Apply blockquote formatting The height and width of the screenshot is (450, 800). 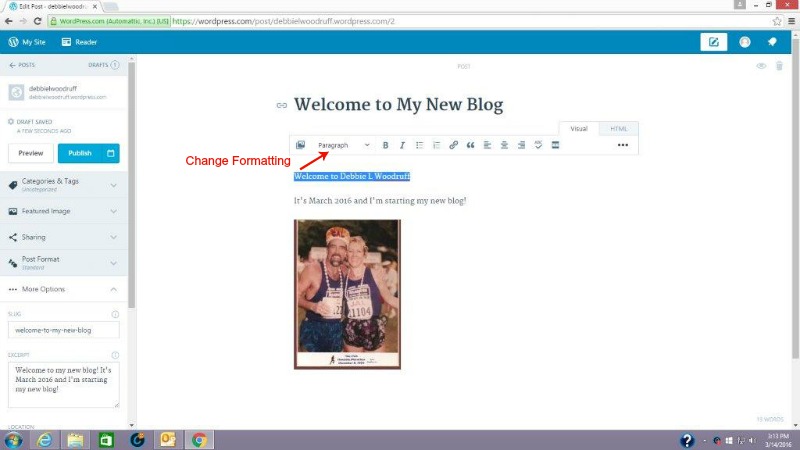point(470,145)
